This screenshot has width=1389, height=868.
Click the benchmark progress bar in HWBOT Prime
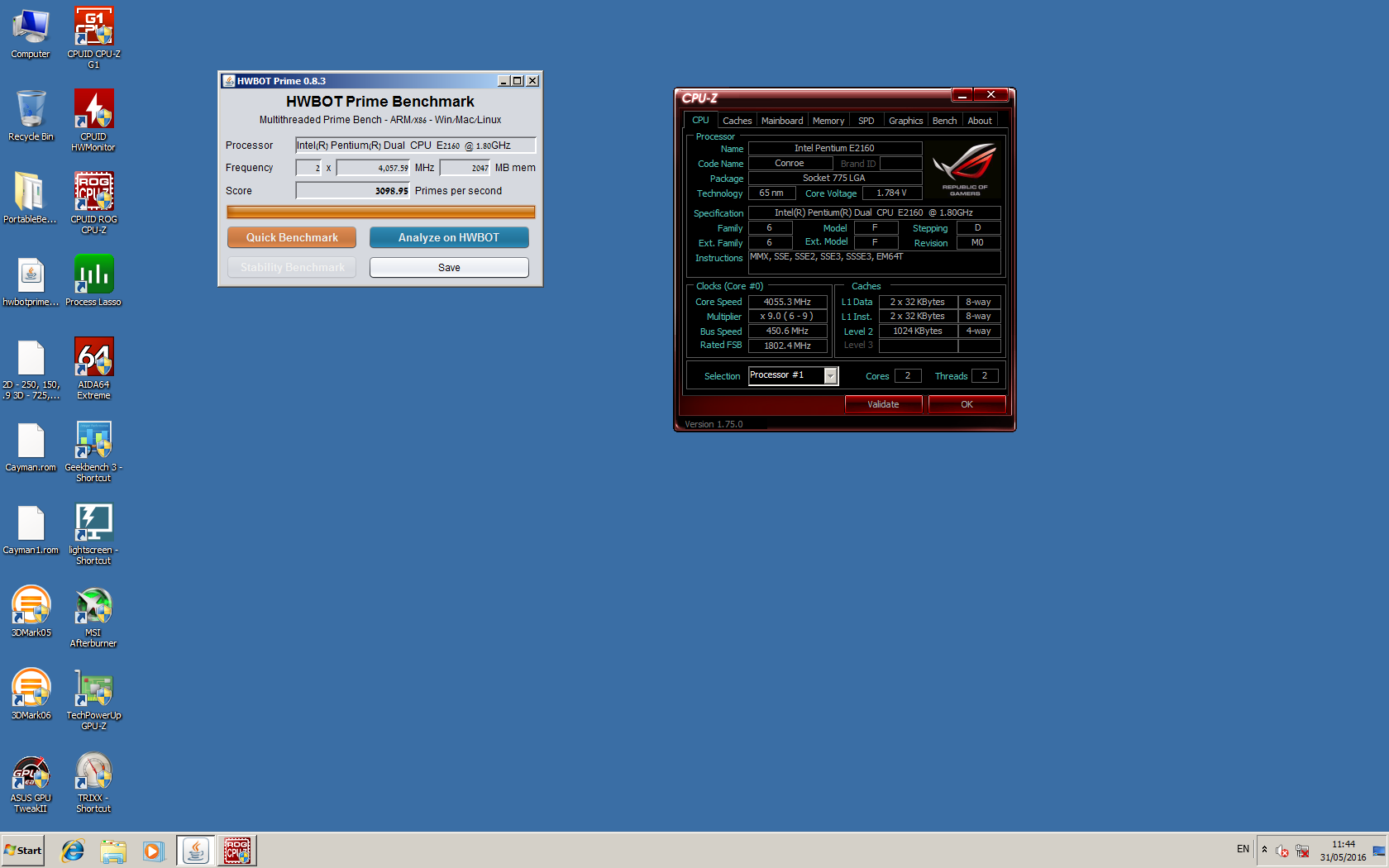point(381,212)
